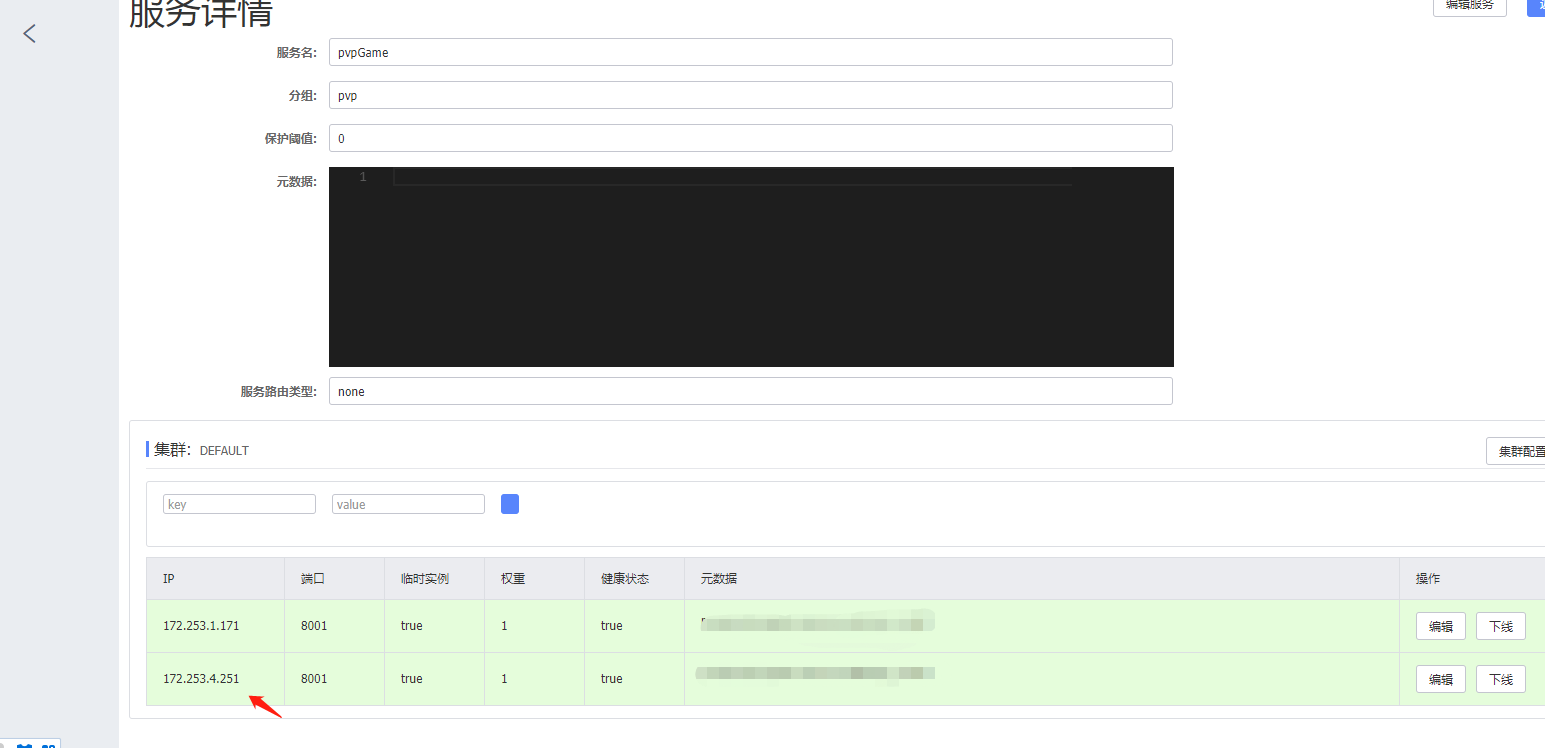Click the 元数据 table column header
This screenshot has width=1545, height=748.
point(719,579)
